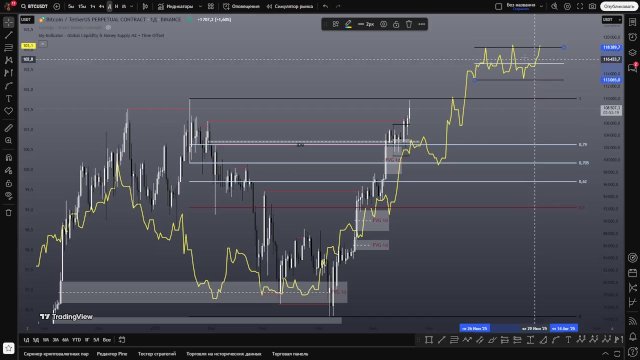The height and width of the screenshot is (360, 640).
Task: Open Скринер криптовалютных пар tab
Action: pyautogui.click(x=56, y=354)
